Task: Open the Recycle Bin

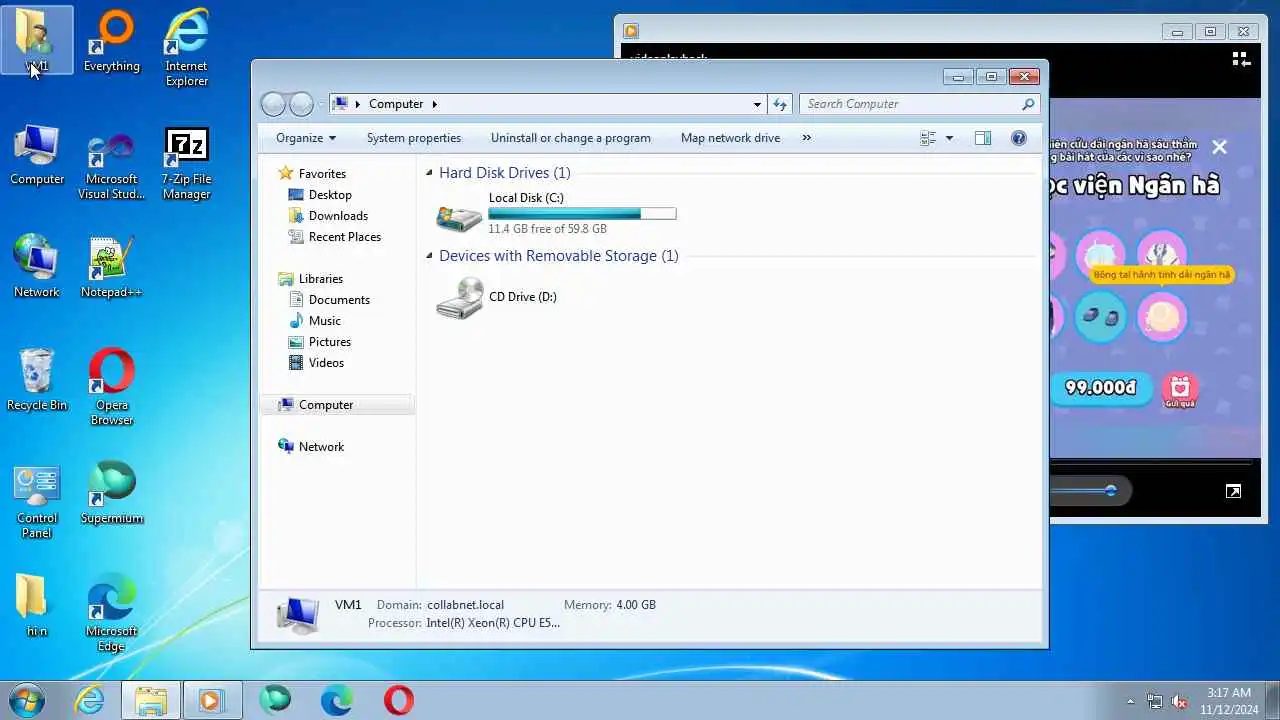Action: (x=37, y=380)
